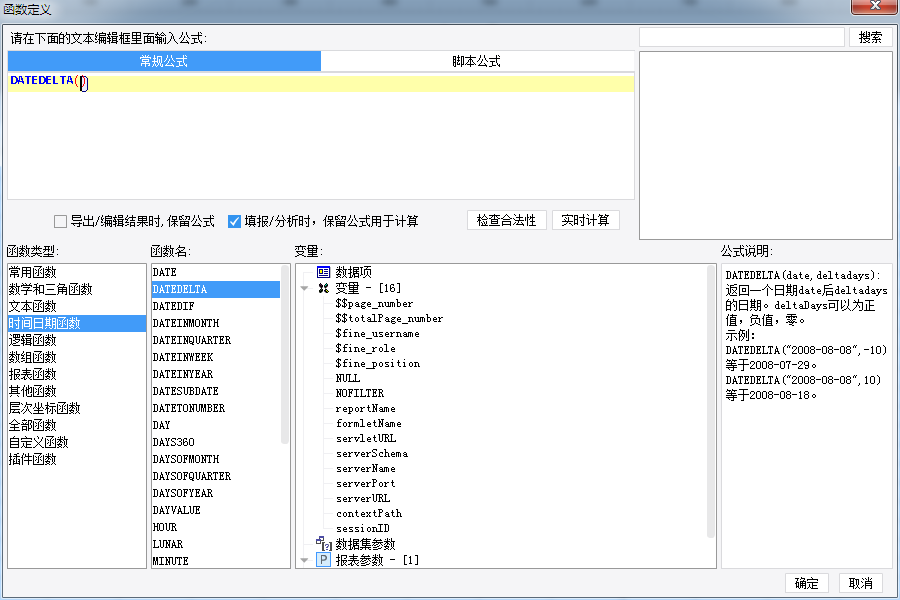Select 插件函数 function type
Screen dimensions: 900x600
77,459
